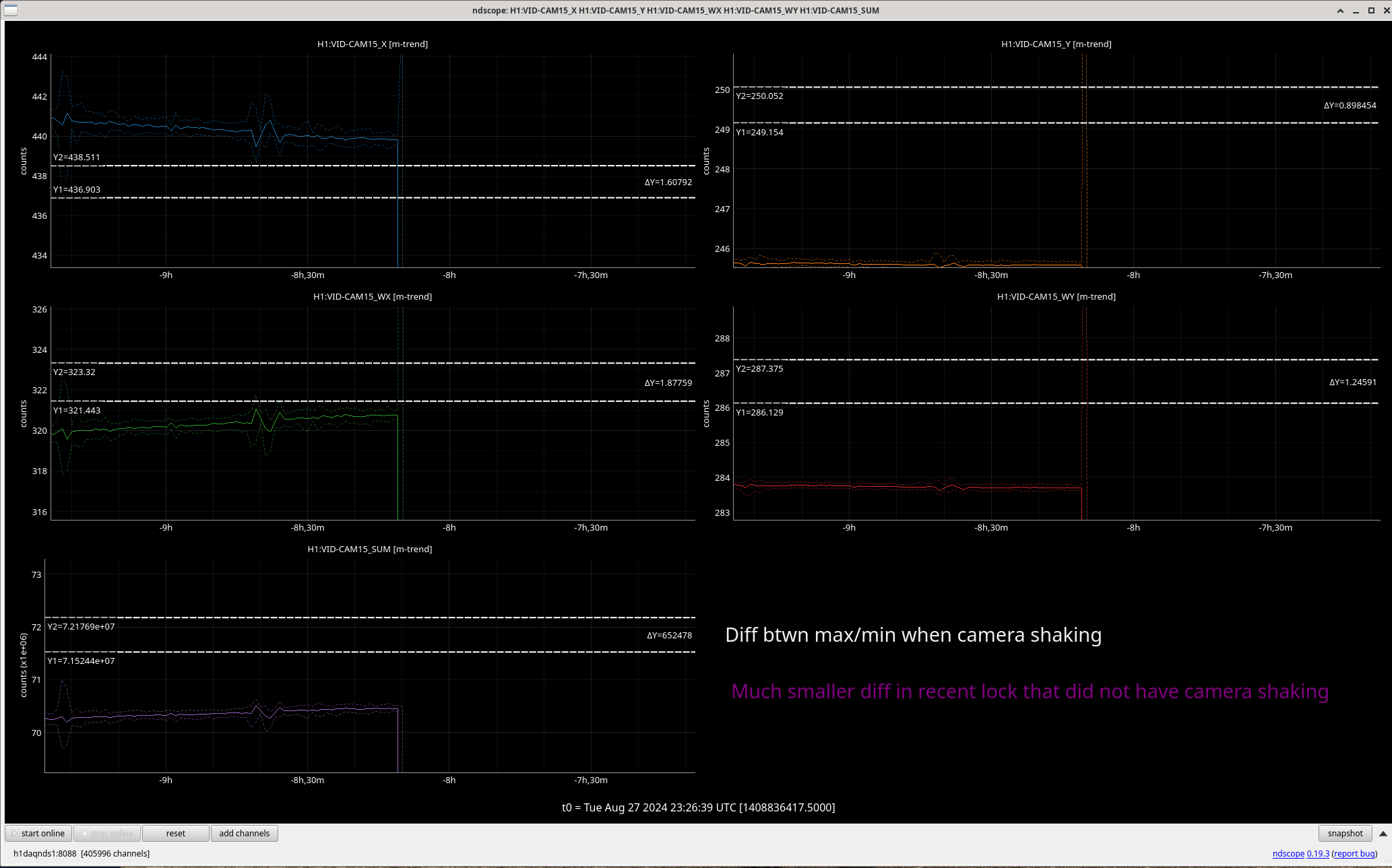Click the Y2=7.21769e+07 cursor line in SUM plot
1392x868 pixels.
click(370, 617)
